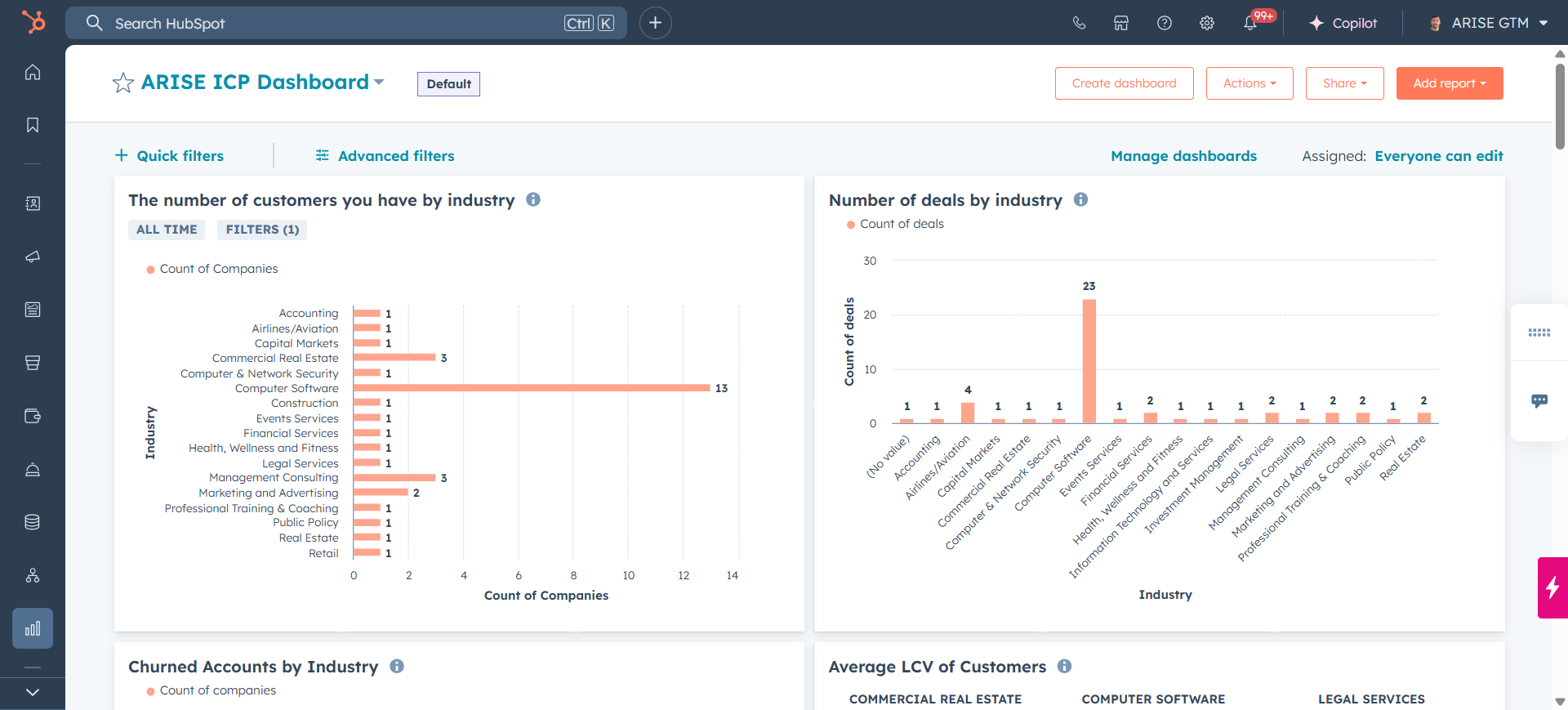Open the Commerce wallet sidebar icon
This screenshot has height=710, width=1568.
point(33,416)
